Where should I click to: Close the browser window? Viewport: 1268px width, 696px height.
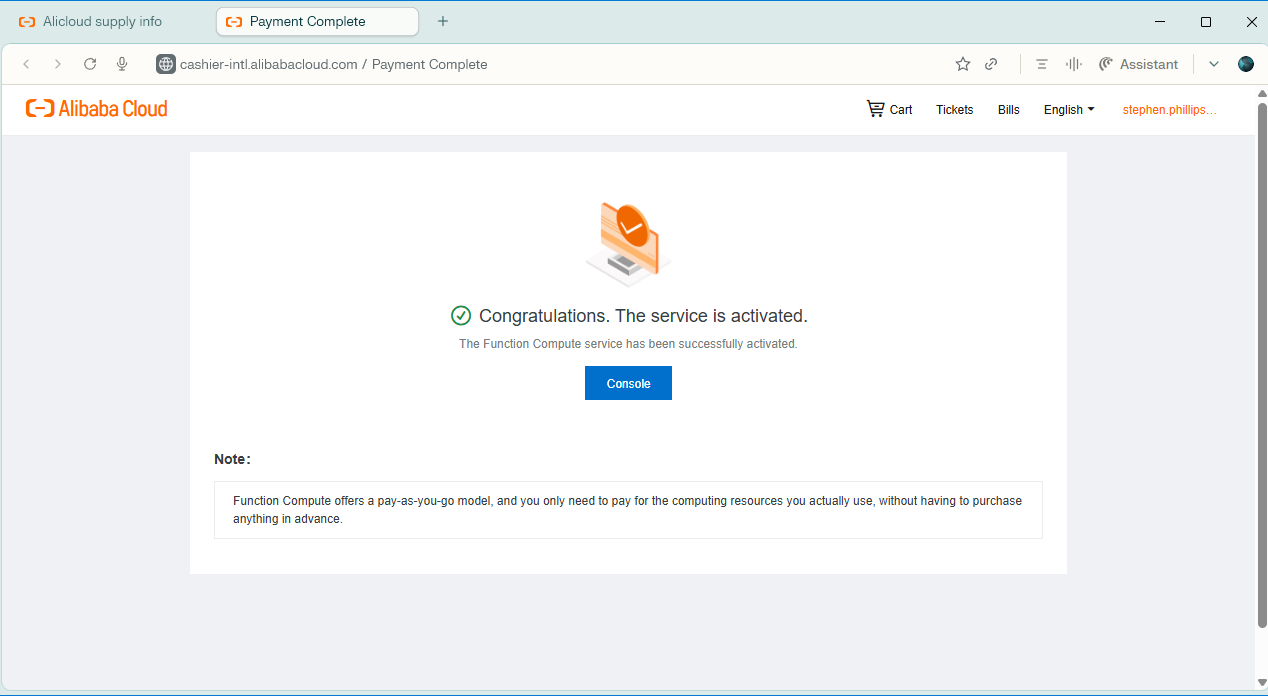(1251, 21)
